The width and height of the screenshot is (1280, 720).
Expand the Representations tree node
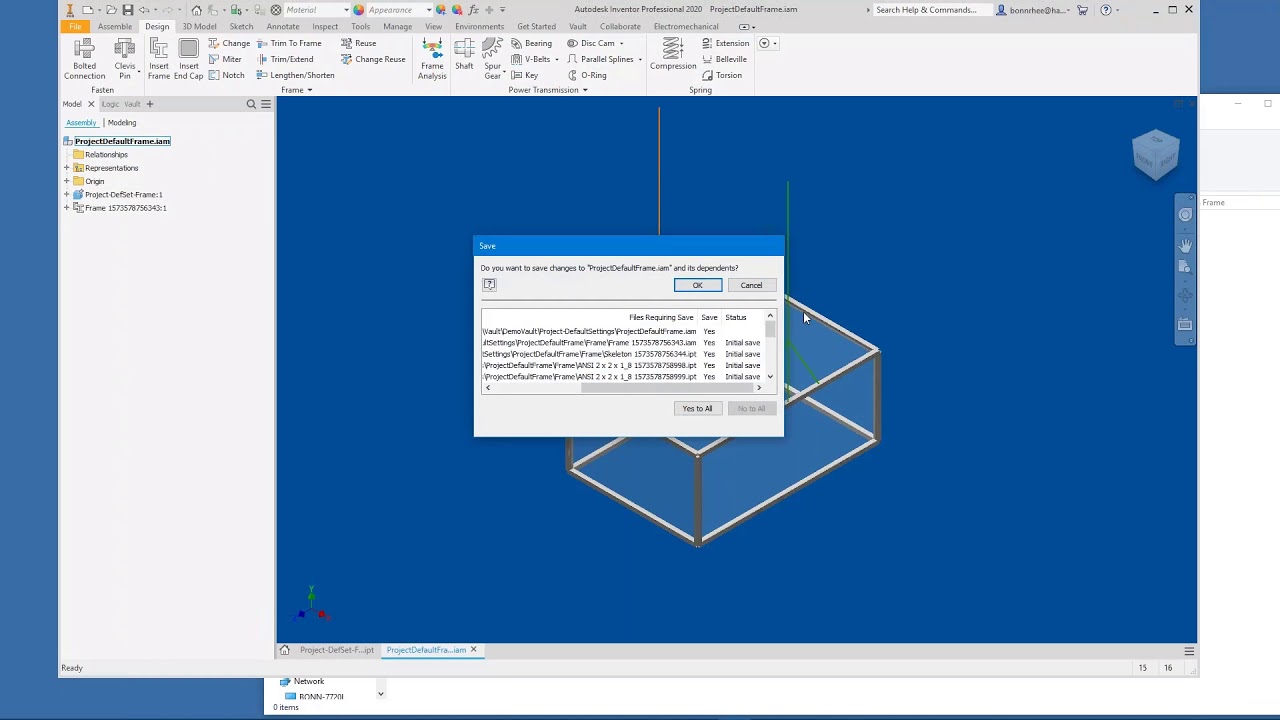click(67, 168)
